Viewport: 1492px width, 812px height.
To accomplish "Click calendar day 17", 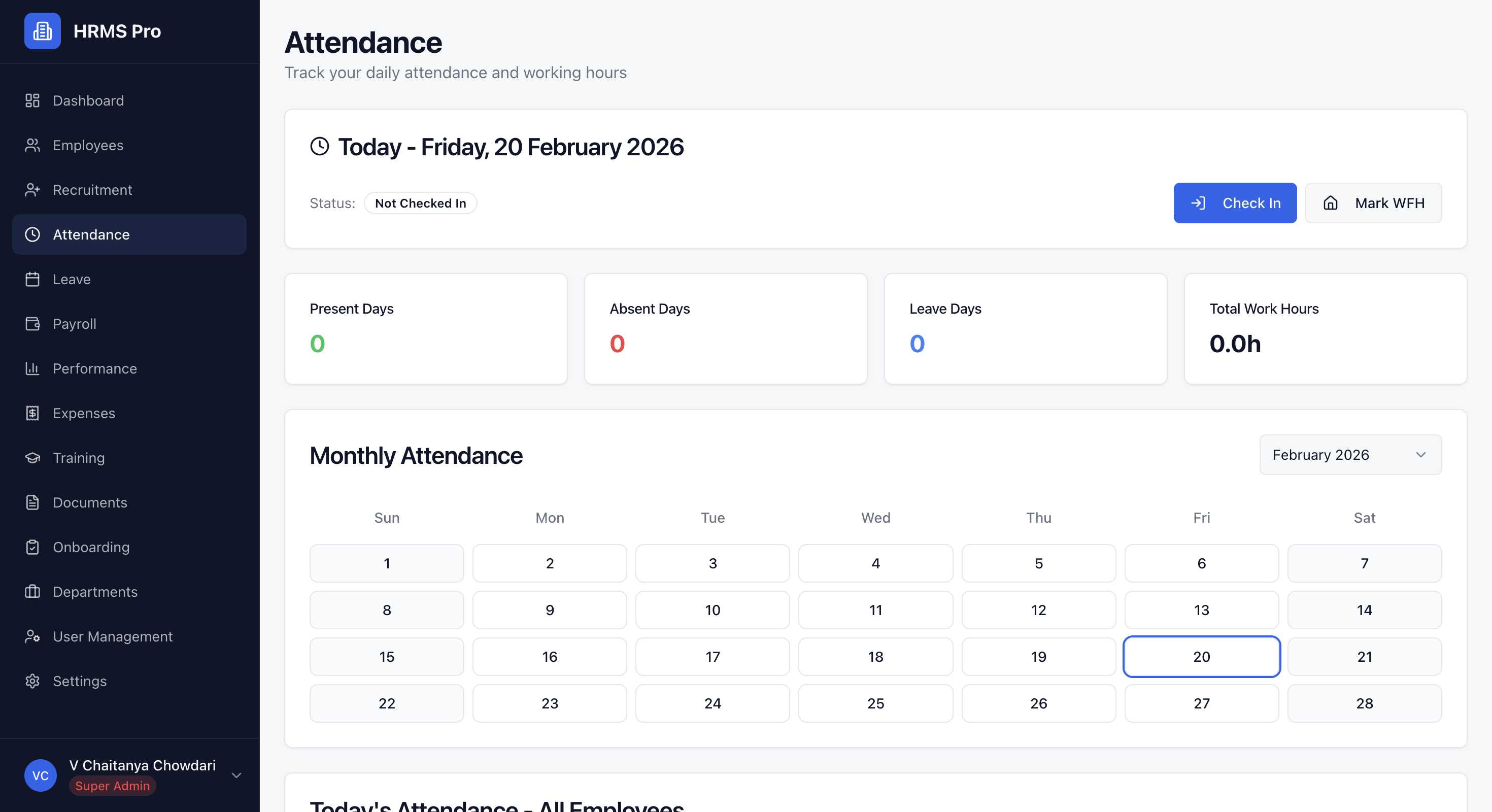I will tap(713, 656).
